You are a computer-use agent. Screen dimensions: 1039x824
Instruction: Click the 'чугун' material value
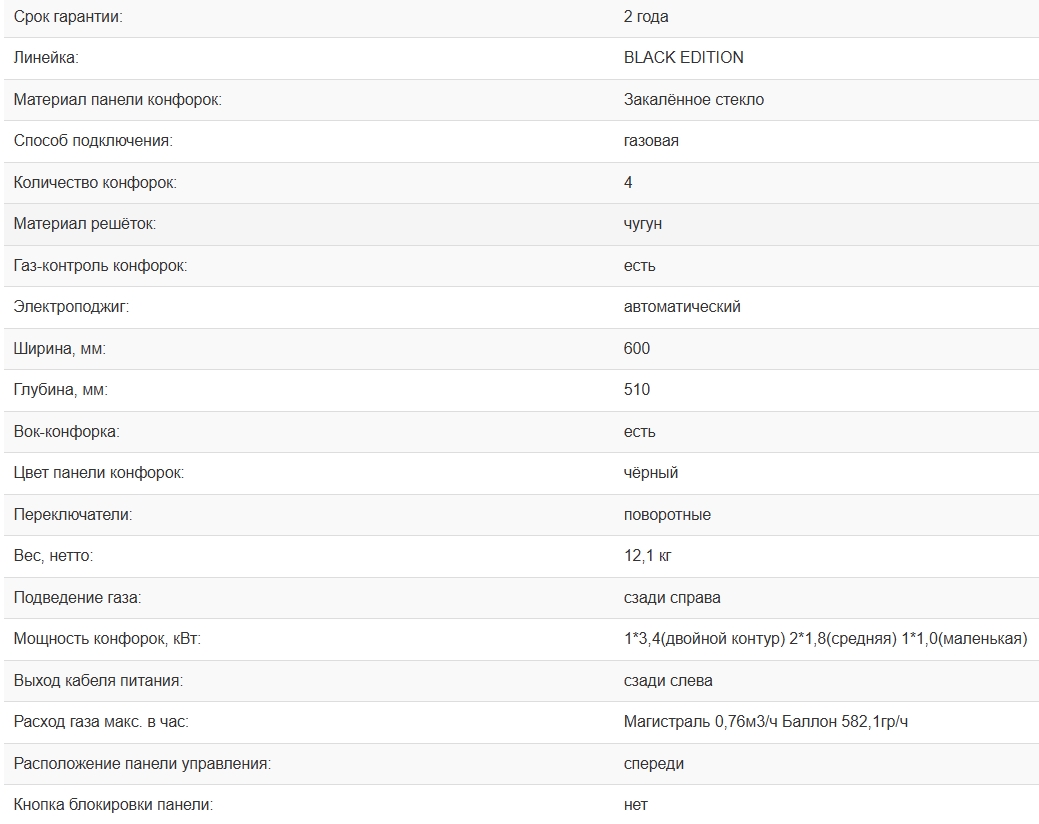[x=642, y=224]
